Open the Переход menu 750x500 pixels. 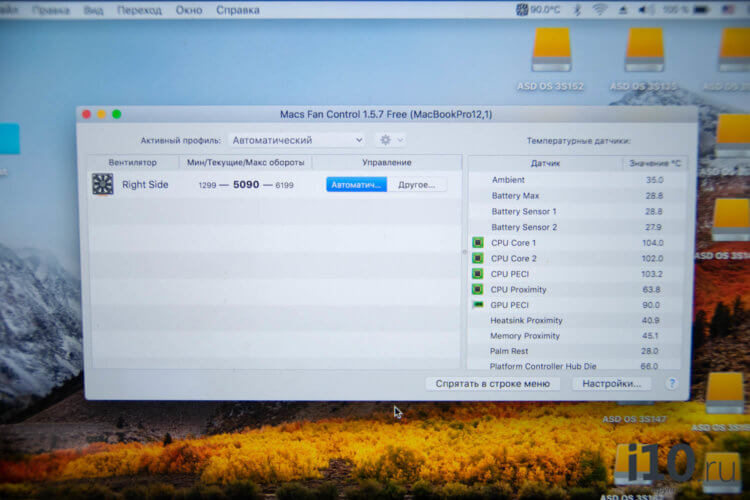(139, 10)
